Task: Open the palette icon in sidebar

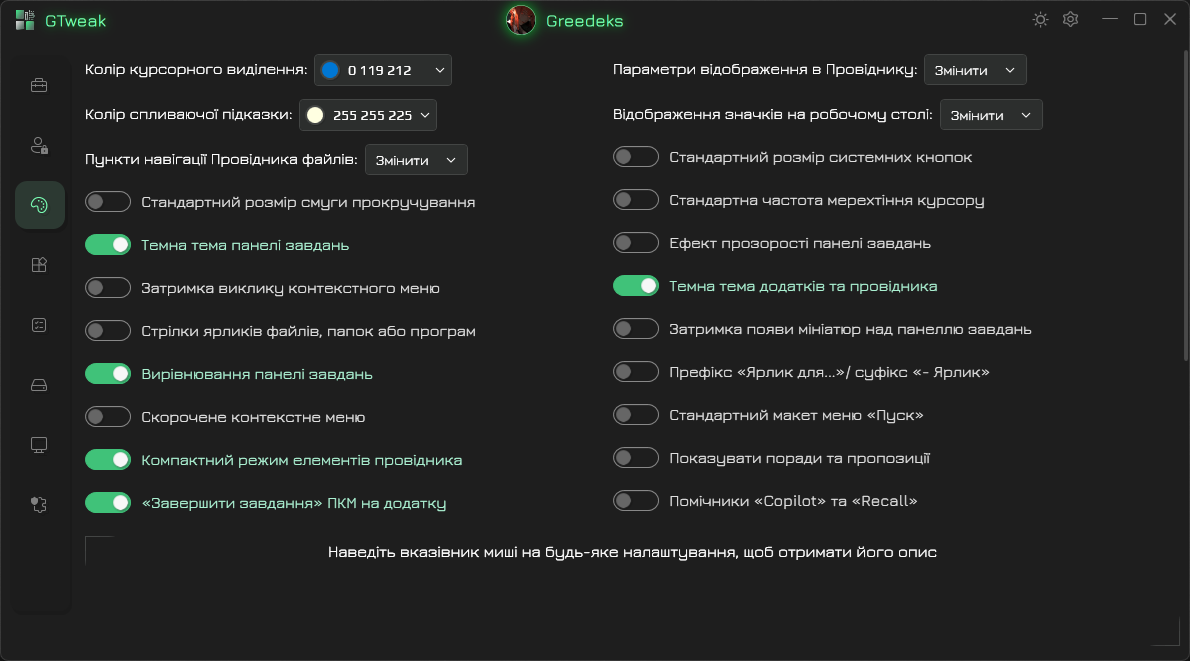Action: click(x=40, y=205)
